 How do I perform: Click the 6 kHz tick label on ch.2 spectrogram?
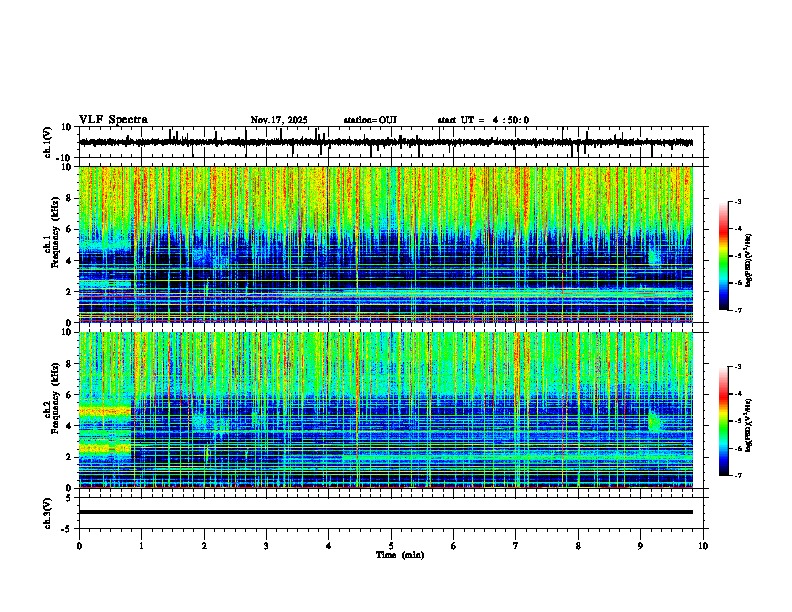pyautogui.click(x=69, y=395)
